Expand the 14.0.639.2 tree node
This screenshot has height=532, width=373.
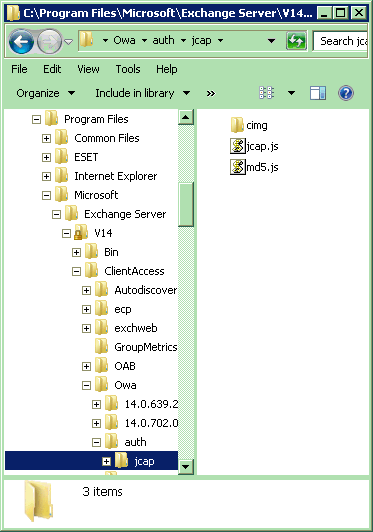pos(96,404)
